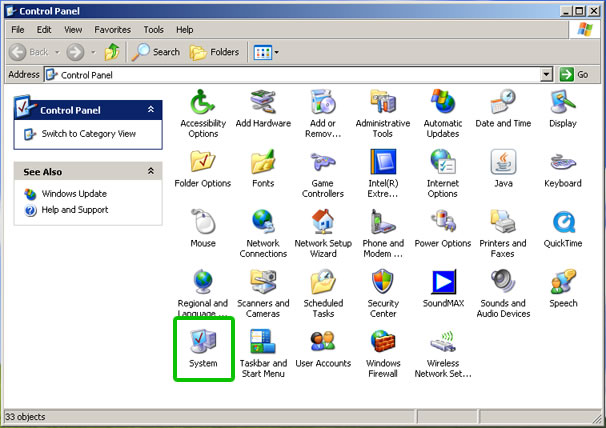The height and width of the screenshot is (428, 606).
Task: Open Scheduled Tasks
Action: [x=323, y=293]
